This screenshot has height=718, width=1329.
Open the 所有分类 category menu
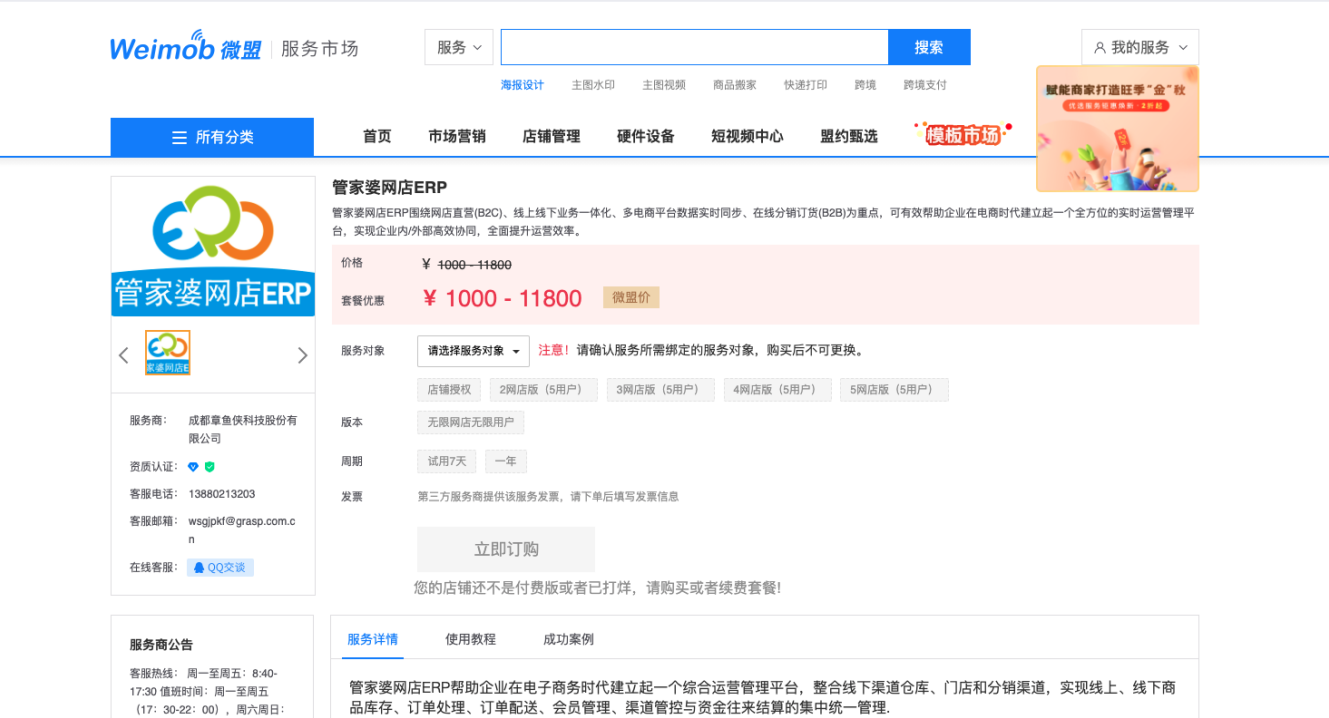coord(212,137)
